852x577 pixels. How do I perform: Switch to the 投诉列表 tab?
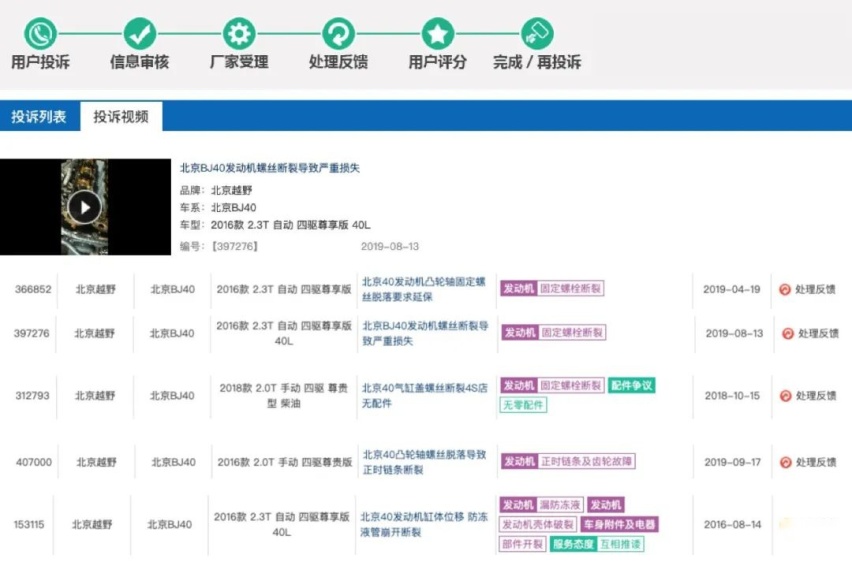pos(39,116)
